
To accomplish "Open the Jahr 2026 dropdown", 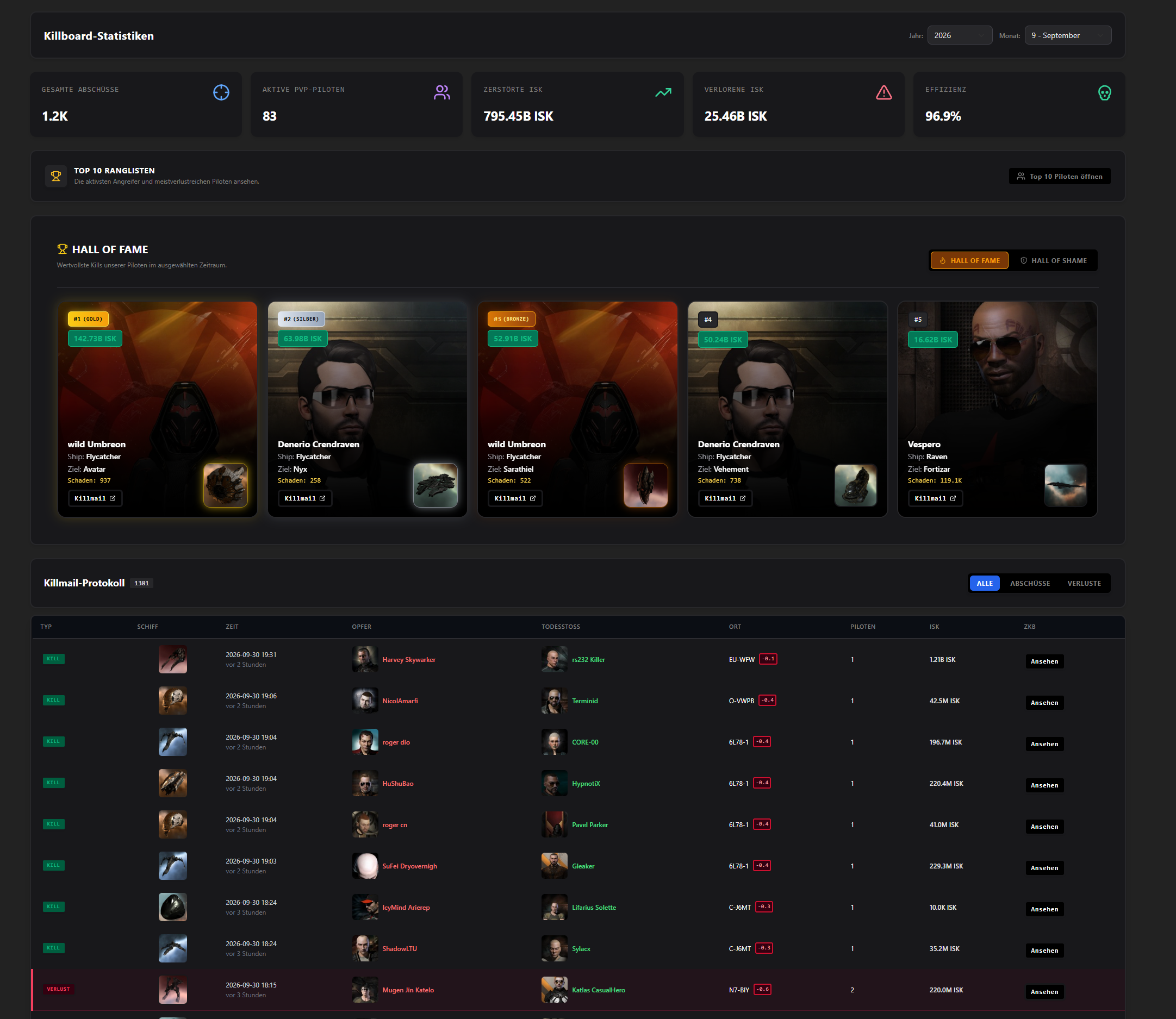I will click(960, 35).
